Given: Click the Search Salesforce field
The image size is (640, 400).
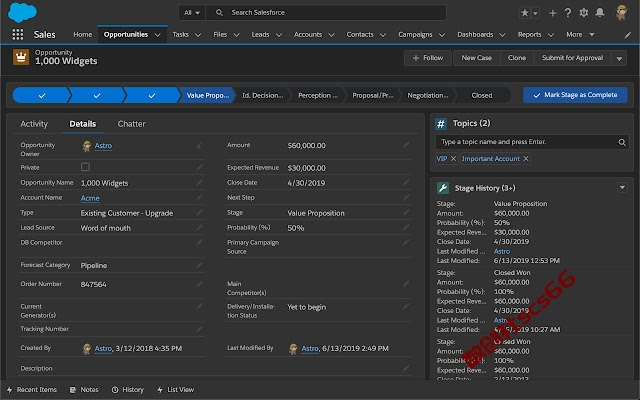Looking at the screenshot, I should 326,13.
